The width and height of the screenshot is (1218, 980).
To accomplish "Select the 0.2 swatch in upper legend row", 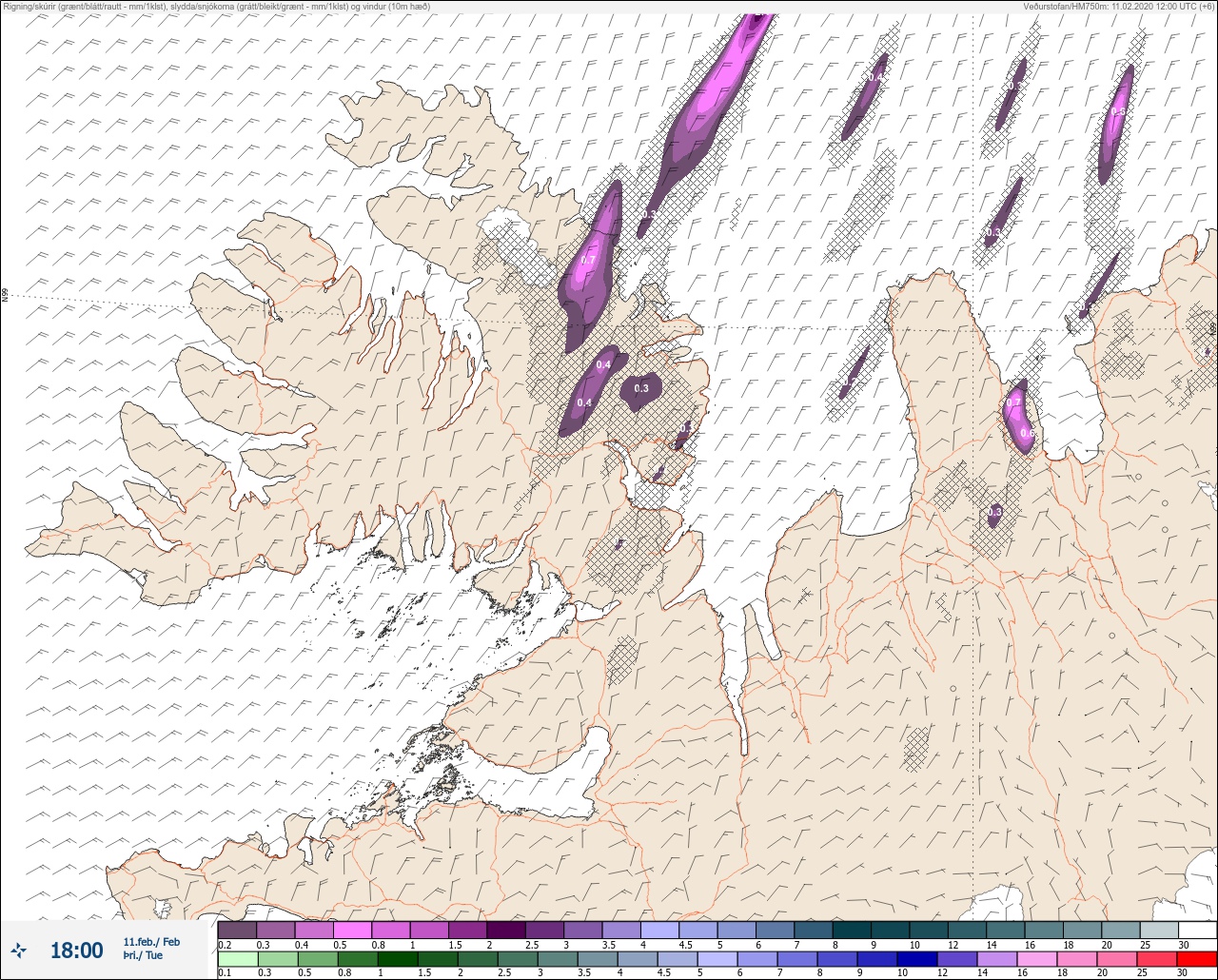I will [237, 930].
